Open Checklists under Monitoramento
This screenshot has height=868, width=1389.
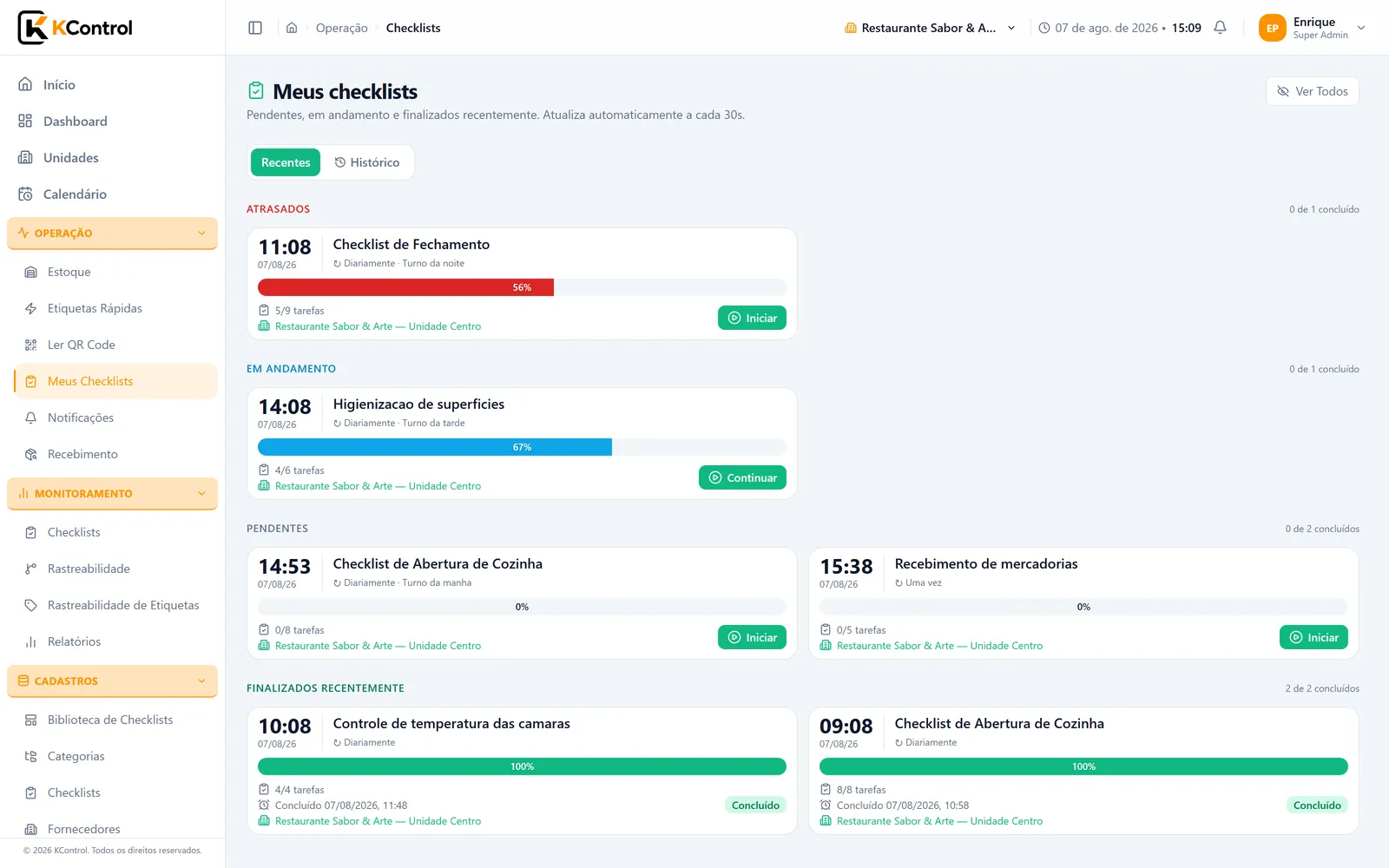click(x=112, y=532)
